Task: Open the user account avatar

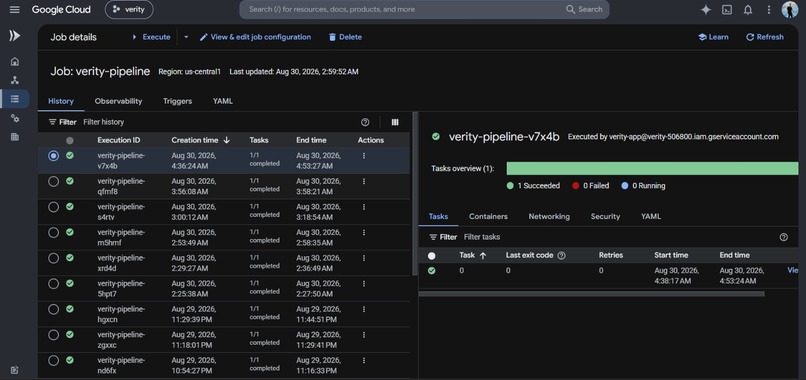Action: (x=790, y=10)
